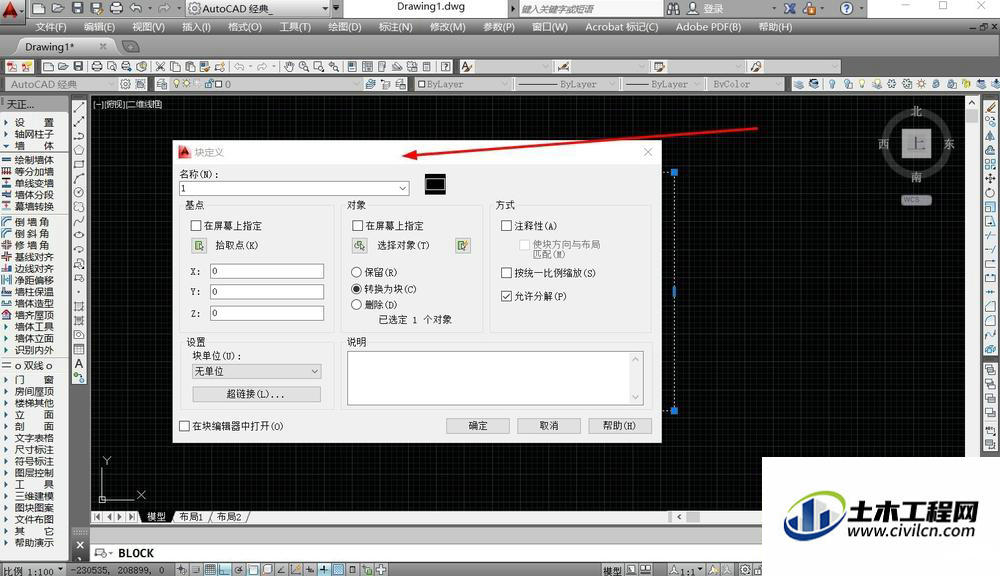Click the workspace settings gear icon

click(x=126, y=84)
